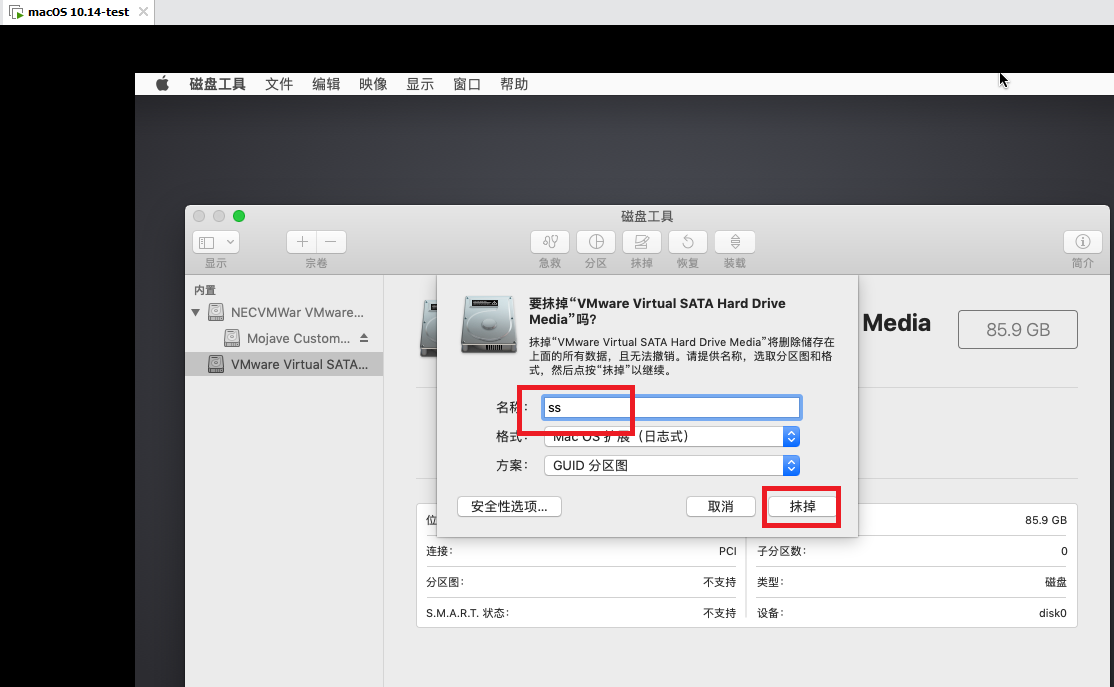
Task: Click the 抹掉 erase toolbar icon
Action: 642,242
